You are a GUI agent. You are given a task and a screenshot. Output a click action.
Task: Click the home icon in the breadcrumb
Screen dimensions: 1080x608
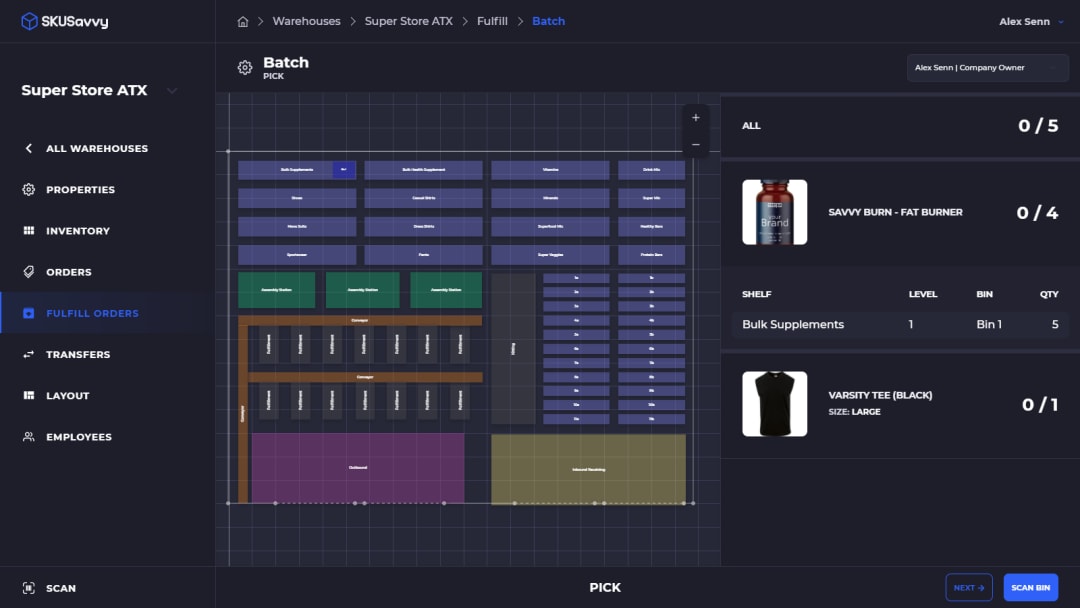(x=242, y=21)
